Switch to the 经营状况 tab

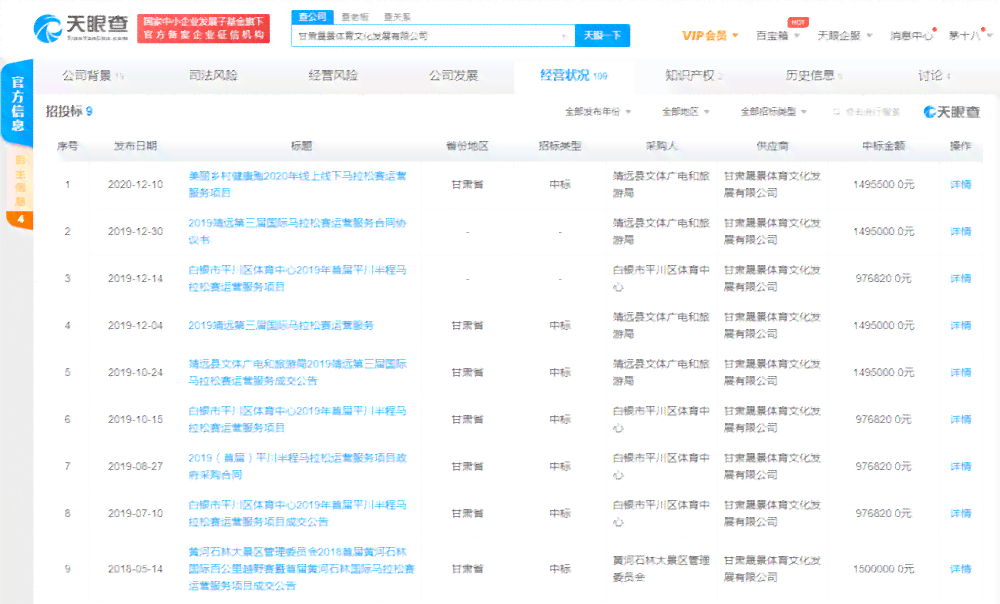click(573, 76)
